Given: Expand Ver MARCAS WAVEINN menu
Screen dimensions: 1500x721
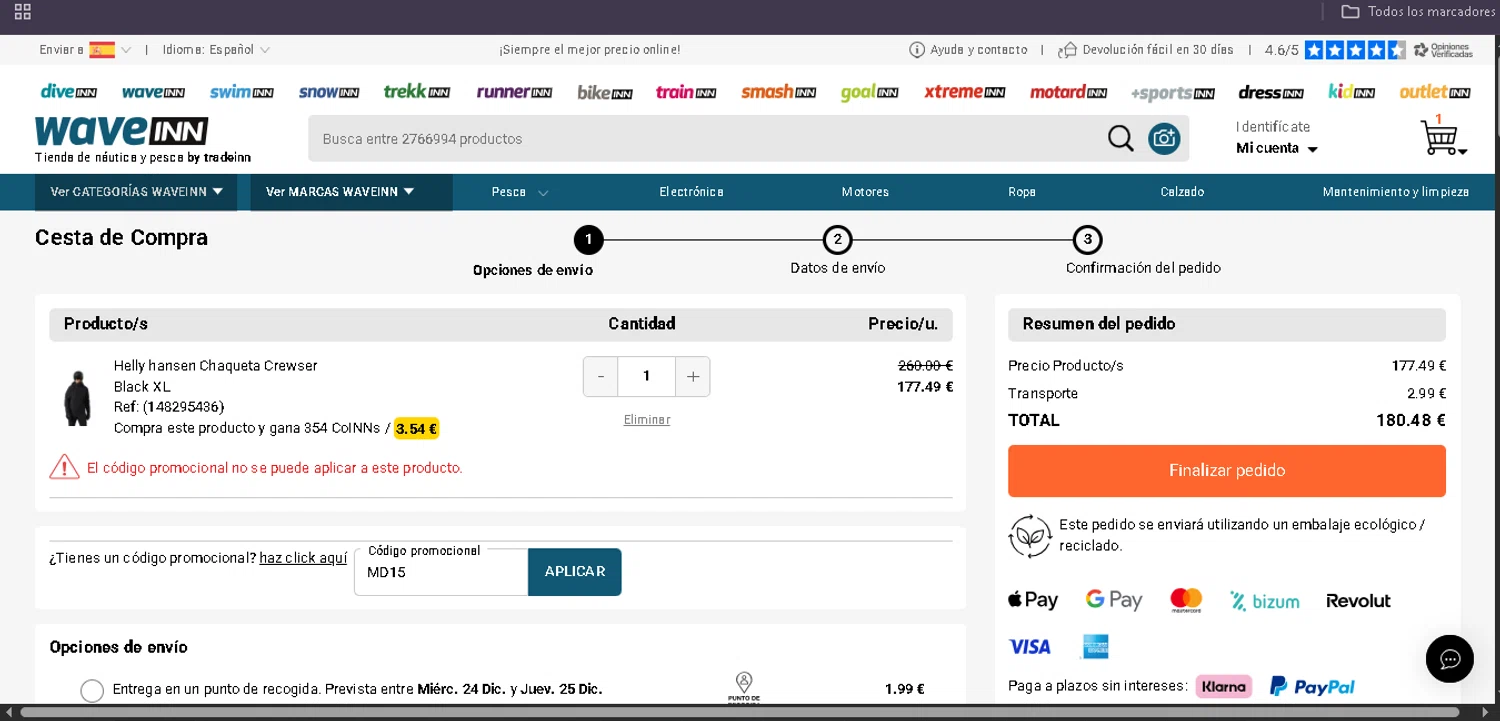Looking at the screenshot, I should click(351, 192).
